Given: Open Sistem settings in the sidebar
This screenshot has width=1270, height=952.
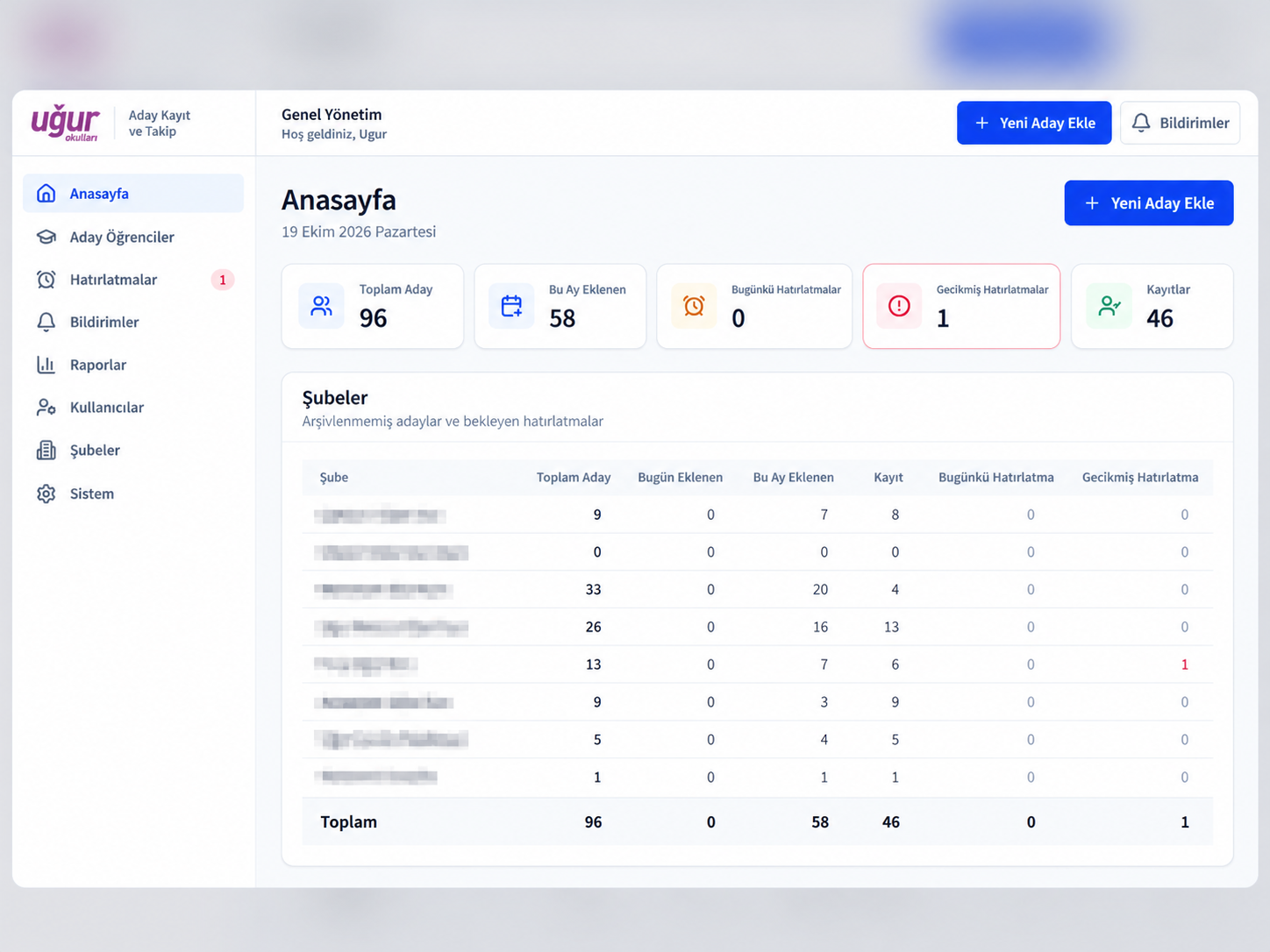Looking at the screenshot, I should (x=133, y=494).
